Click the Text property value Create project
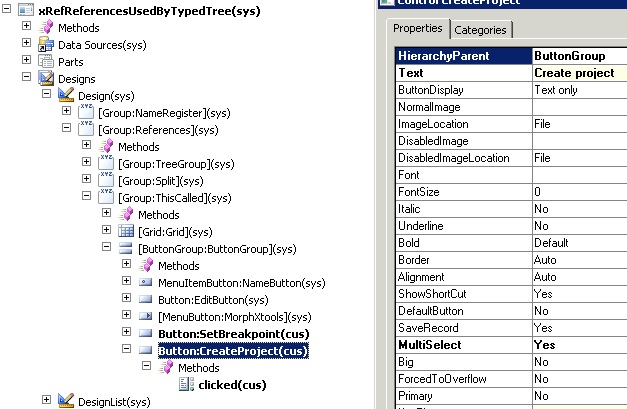The height and width of the screenshot is (409, 627). (579, 73)
